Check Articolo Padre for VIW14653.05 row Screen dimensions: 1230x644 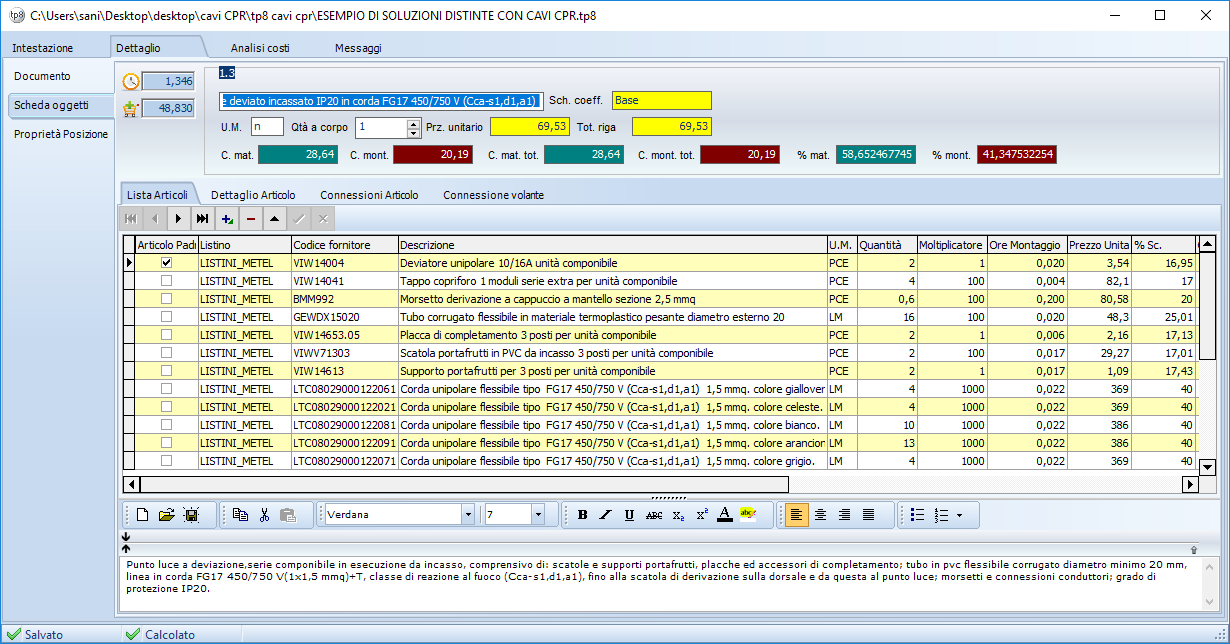(166, 335)
